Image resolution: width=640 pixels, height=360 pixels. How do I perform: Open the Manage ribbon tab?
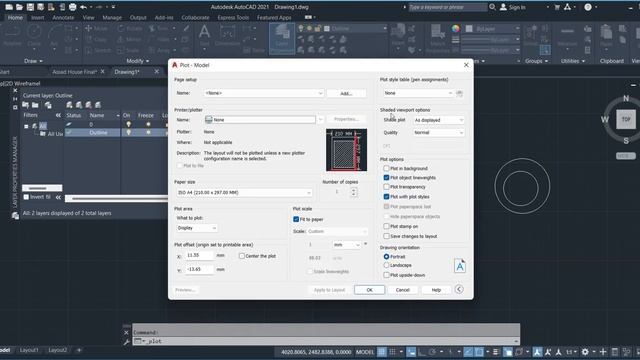click(112, 18)
